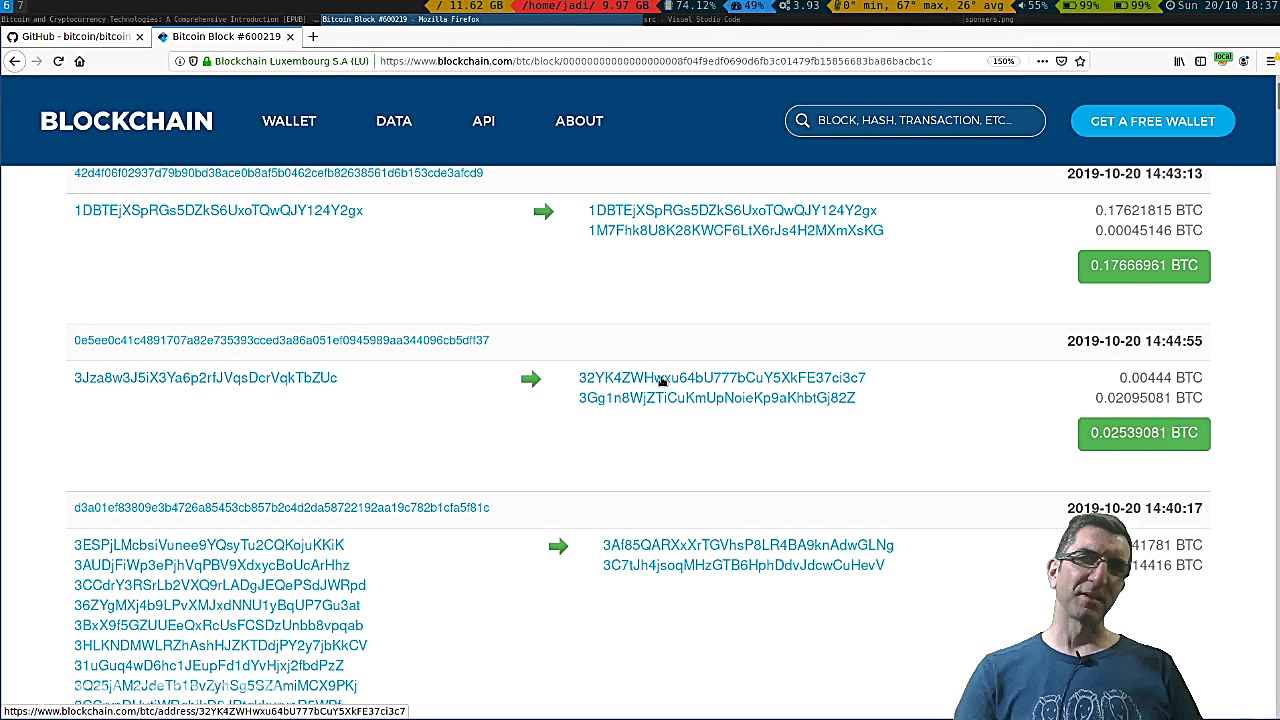Open the DATA menu
This screenshot has height=720, width=1280.
(x=394, y=121)
